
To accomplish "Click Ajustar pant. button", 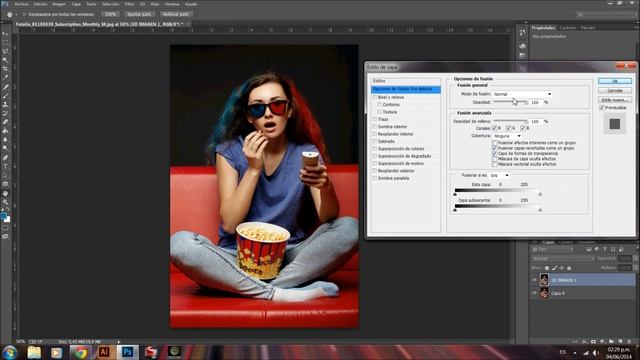I will 139,14.
